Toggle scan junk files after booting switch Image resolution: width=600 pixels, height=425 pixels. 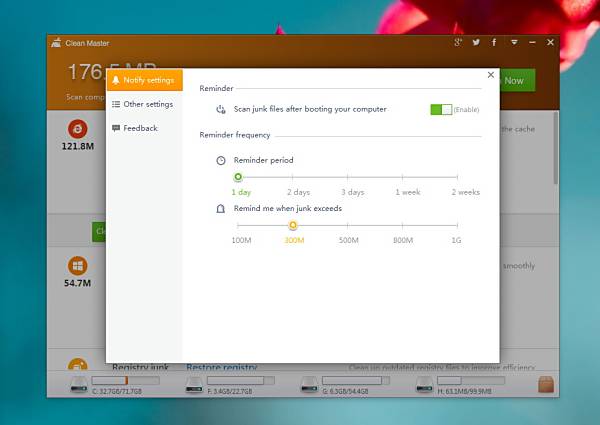coord(441,109)
